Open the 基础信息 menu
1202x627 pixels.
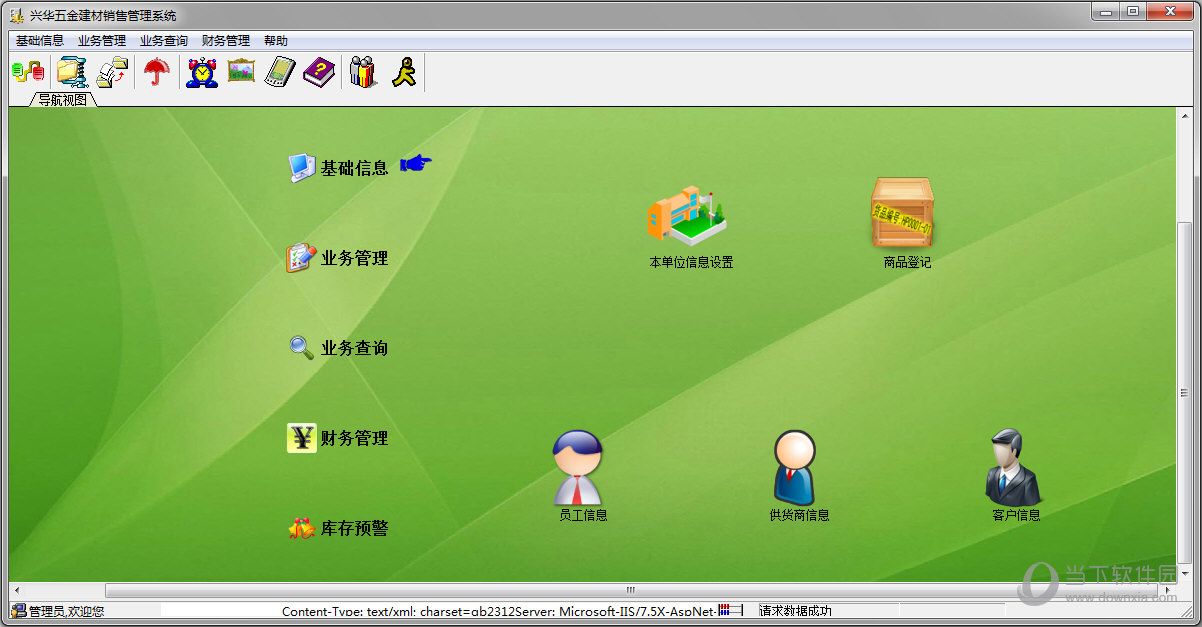(40, 41)
